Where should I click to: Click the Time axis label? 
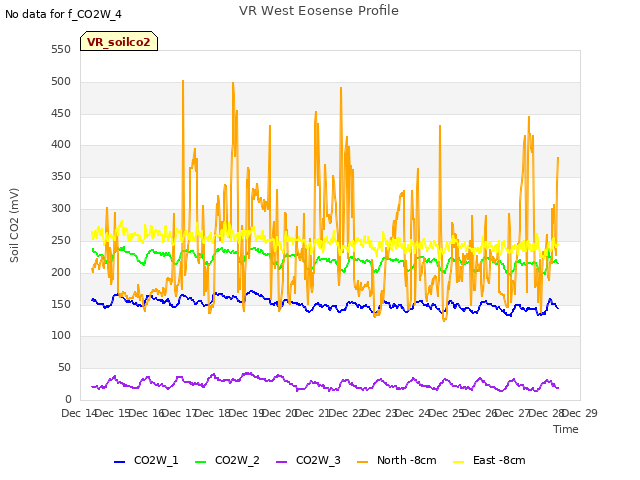click(566, 429)
